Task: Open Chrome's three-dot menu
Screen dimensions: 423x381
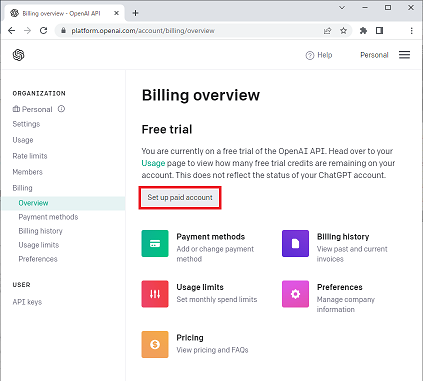Action: click(412, 31)
